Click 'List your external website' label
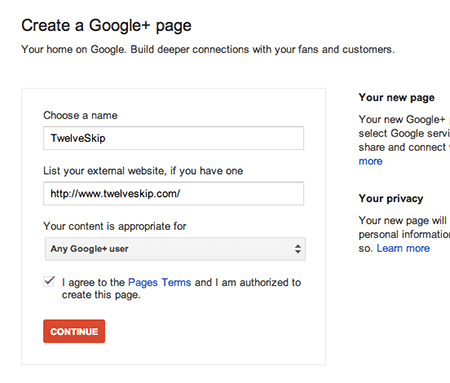 (x=143, y=171)
